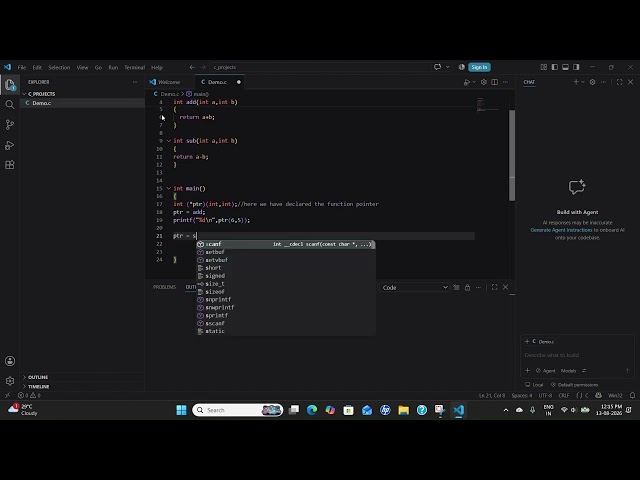Image resolution: width=640 pixels, height=480 pixels.
Task: Collapse the sub function fold arrow
Action: 169,141
